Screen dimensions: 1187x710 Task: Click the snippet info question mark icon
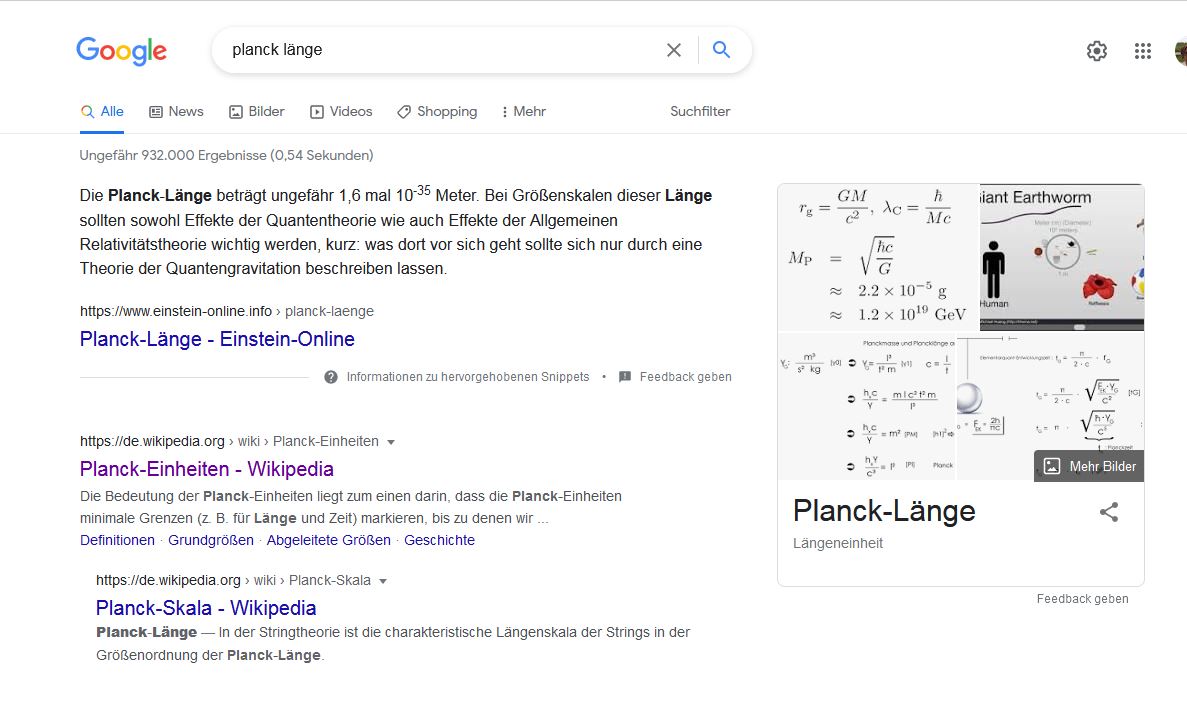331,377
